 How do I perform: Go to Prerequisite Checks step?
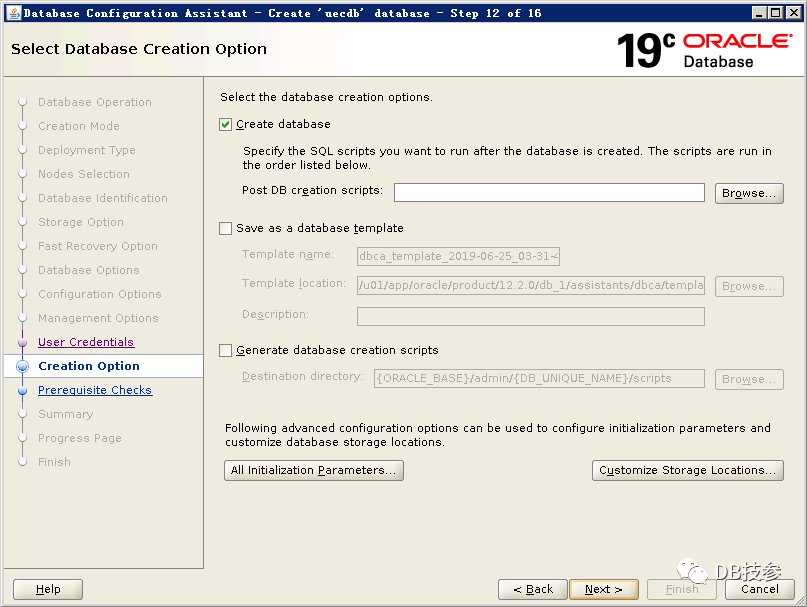(x=94, y=391)
